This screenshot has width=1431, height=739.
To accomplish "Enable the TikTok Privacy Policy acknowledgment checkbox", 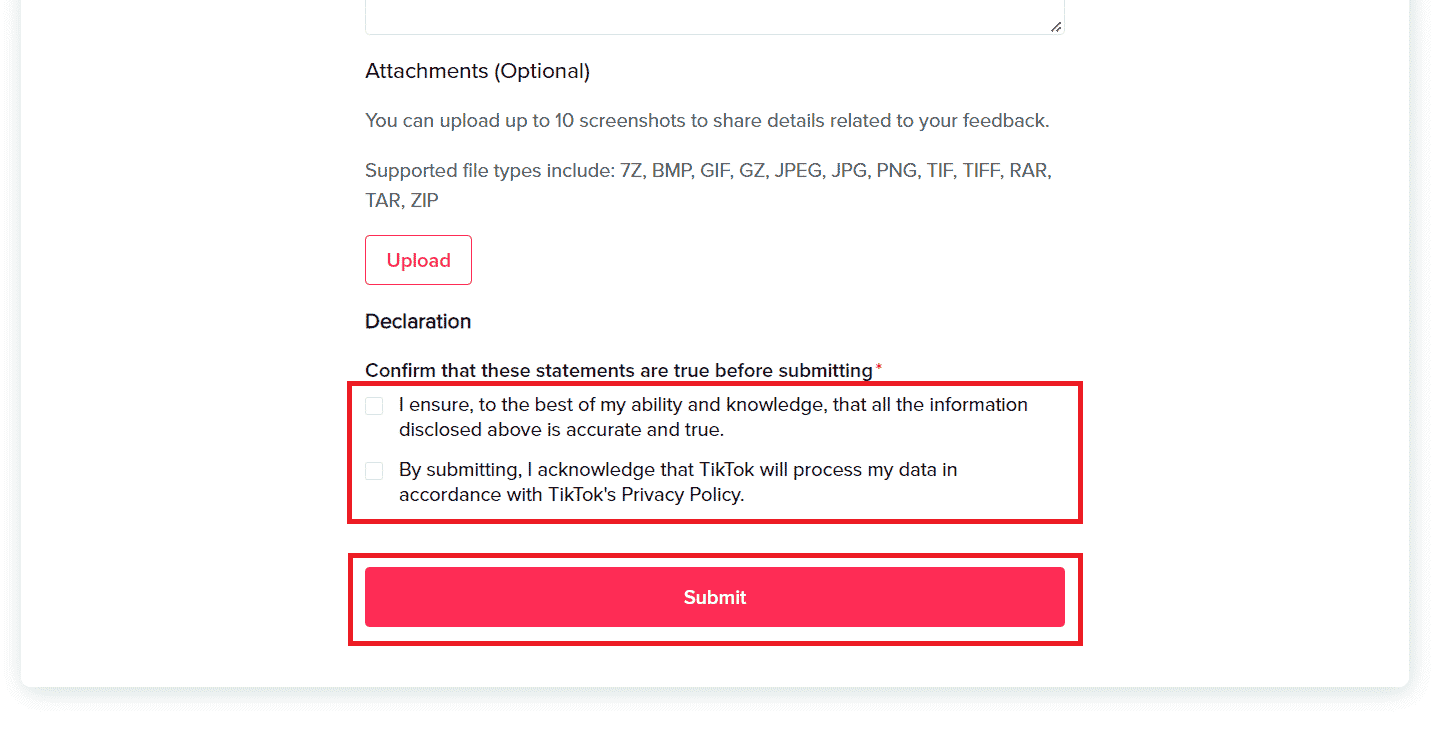I will (374, 470).
